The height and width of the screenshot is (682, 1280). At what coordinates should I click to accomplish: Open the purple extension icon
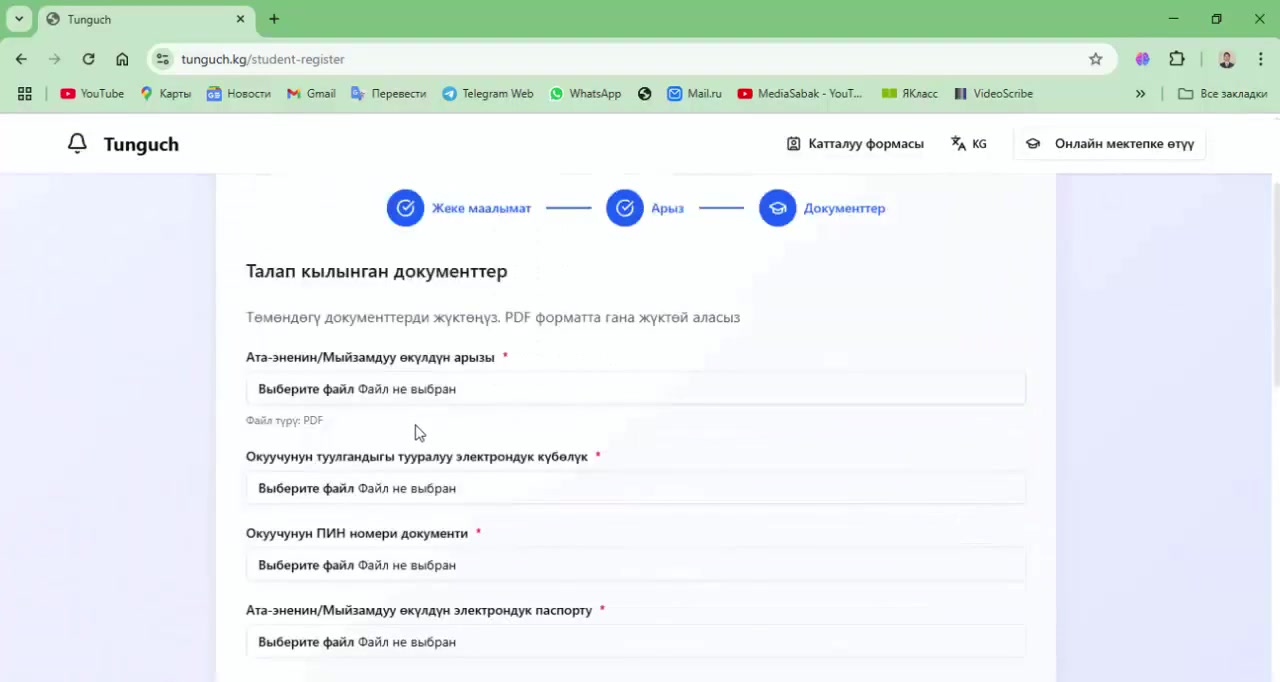click(1142, 59)
